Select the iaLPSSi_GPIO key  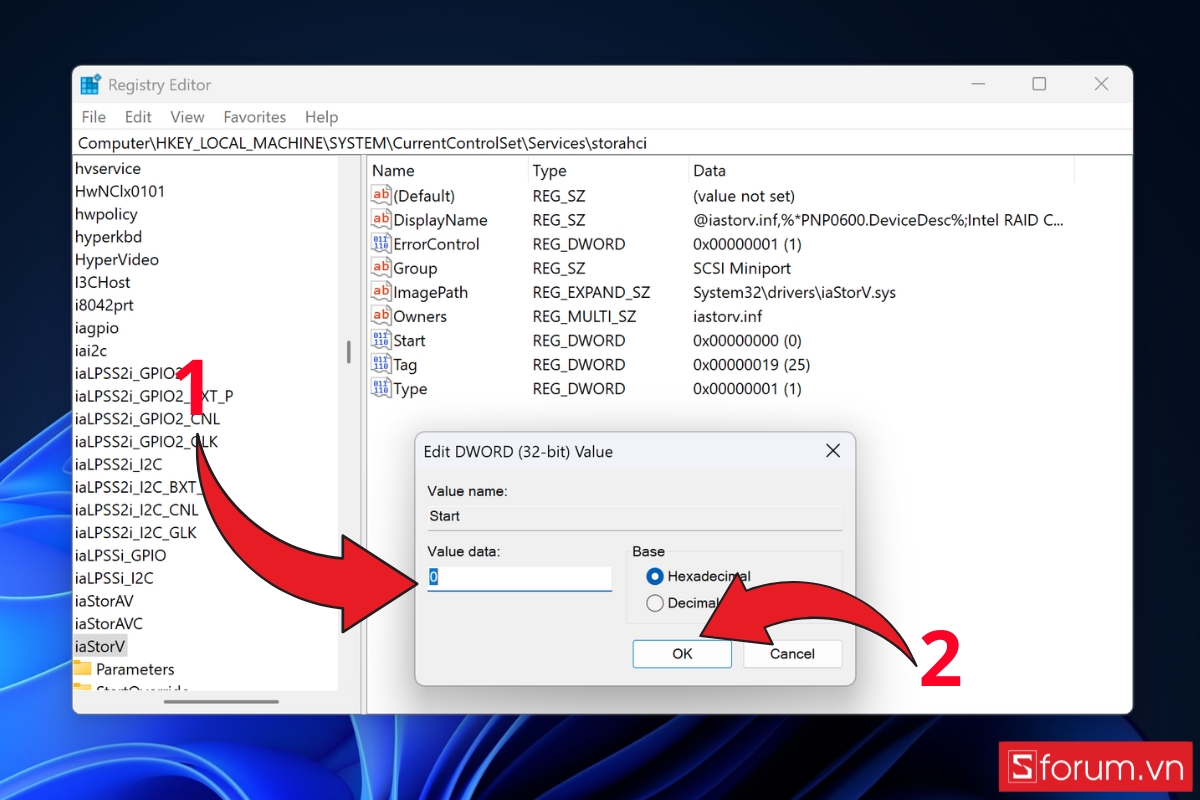click(121, 555)
